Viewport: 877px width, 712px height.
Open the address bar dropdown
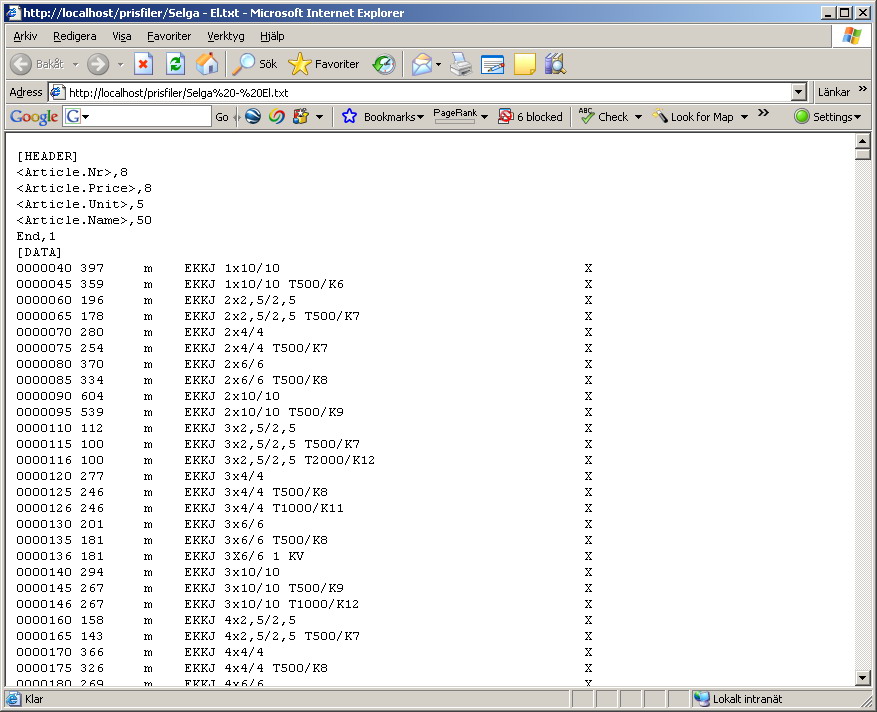click(x=799, y=92)
